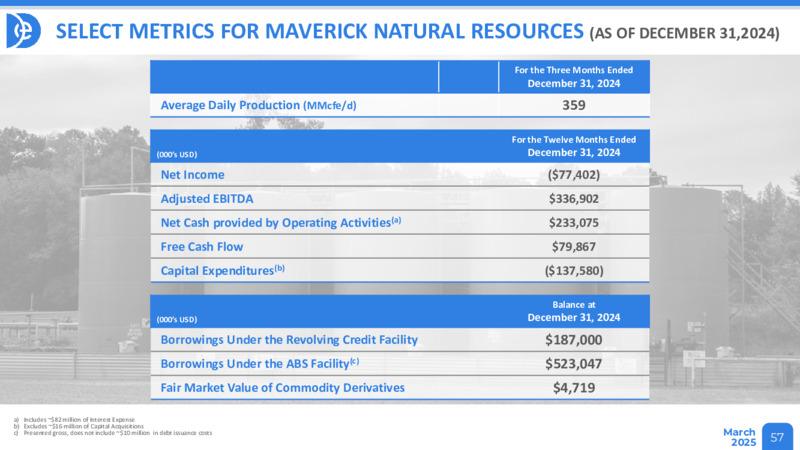The image size is (800, 450).
Task: Click 'Net Cash provided by Operating Activities' label
Action: coord(281,222)
